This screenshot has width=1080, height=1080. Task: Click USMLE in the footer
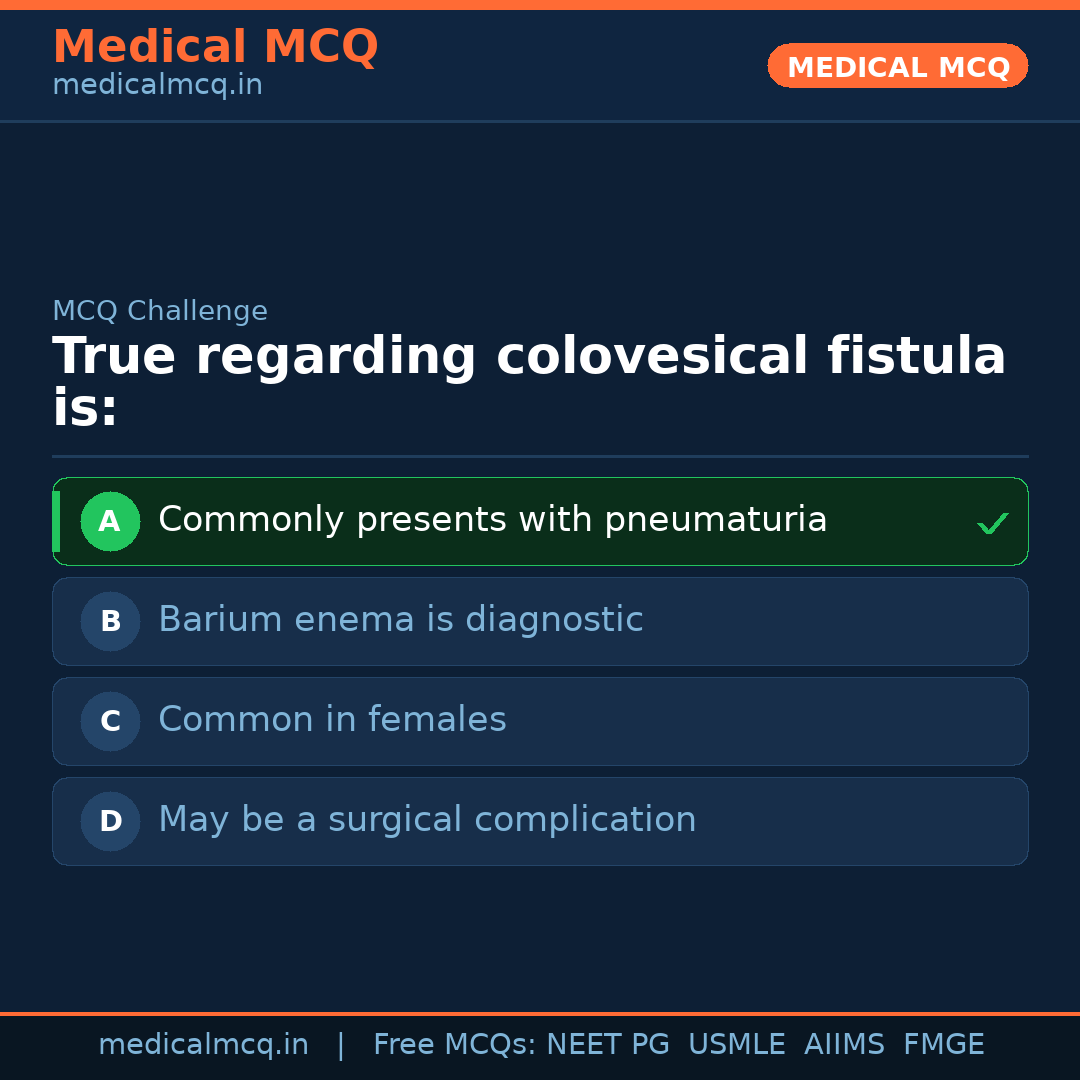pyautogui.click(x=736, y=1045)
